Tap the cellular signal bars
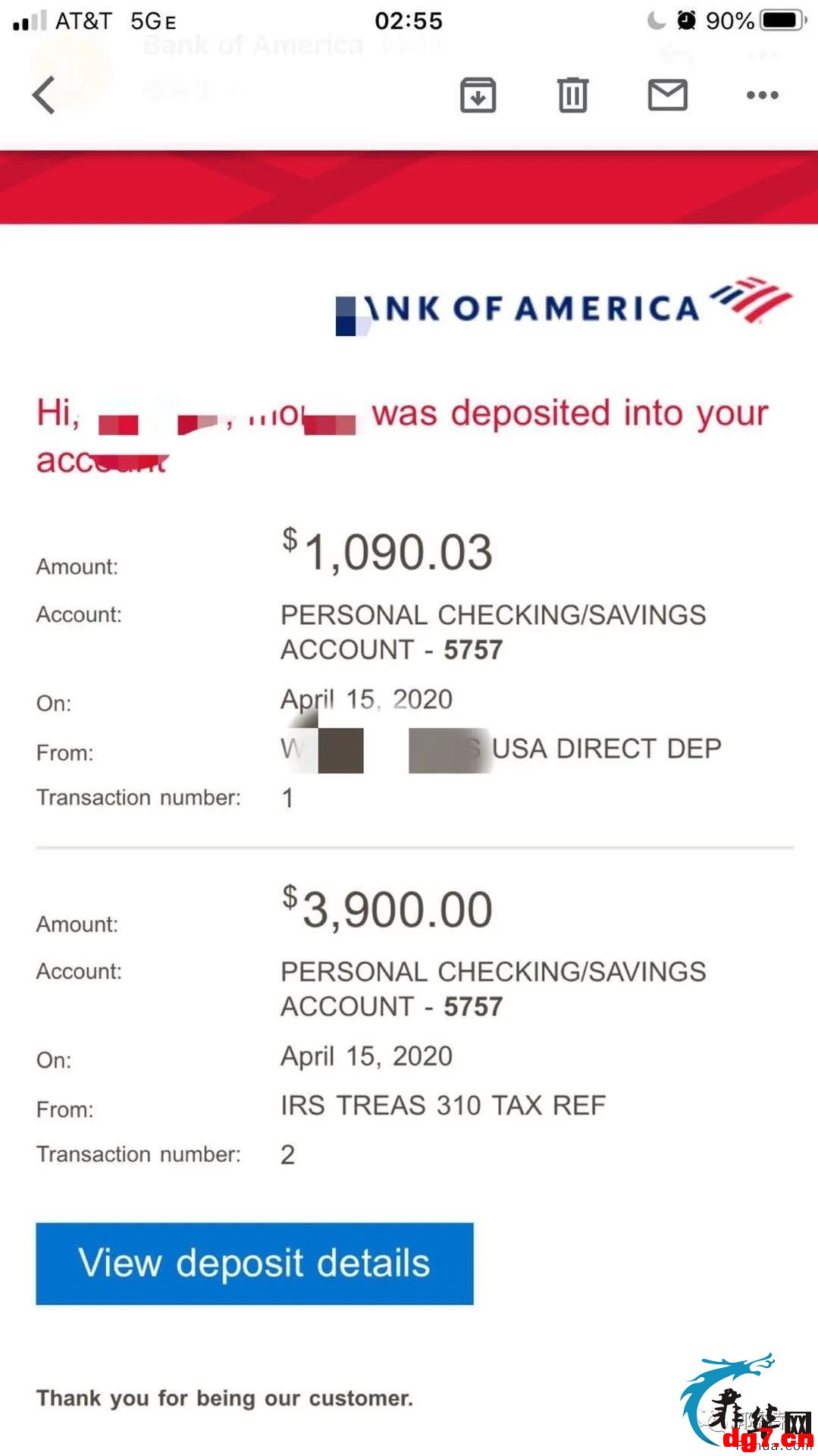This screenshot has height=1456, width=818. coord(30,20)
